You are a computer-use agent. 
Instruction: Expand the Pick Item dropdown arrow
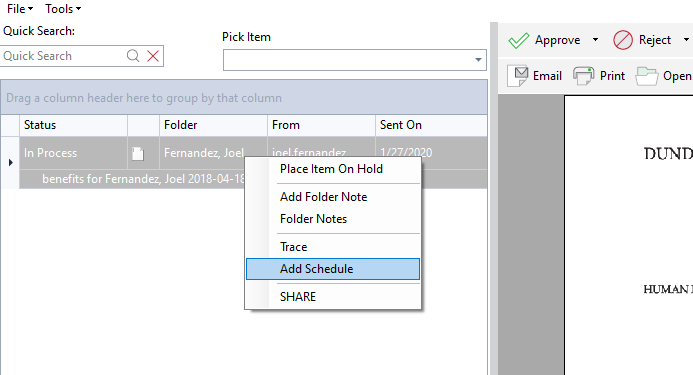coord(478,60)
